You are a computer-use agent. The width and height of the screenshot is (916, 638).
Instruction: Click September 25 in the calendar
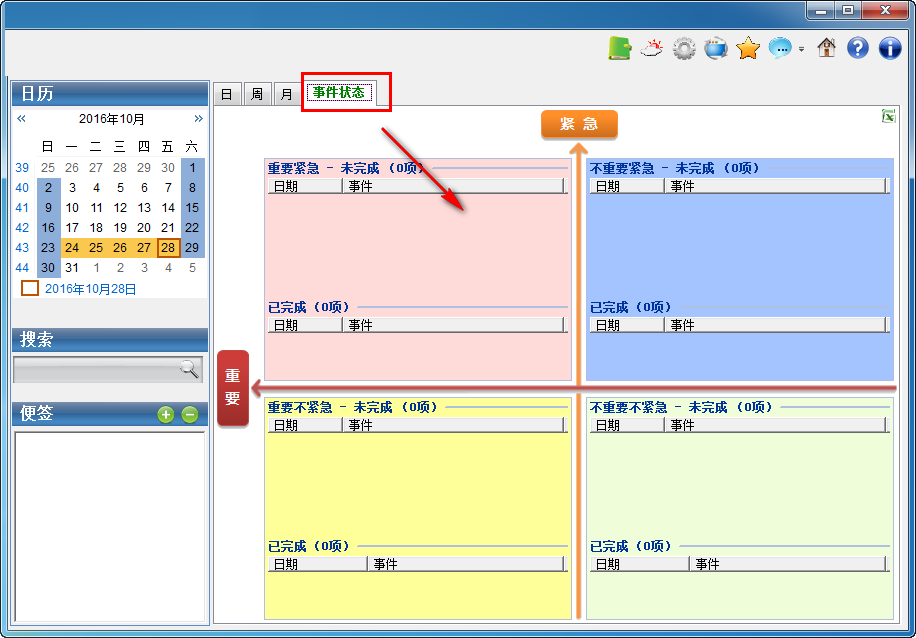click(48, 168)
